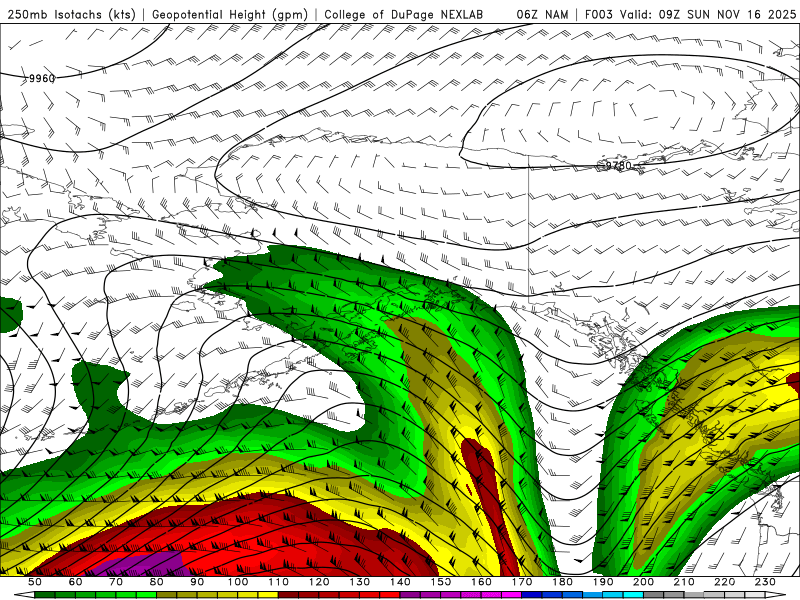
Task: Click the 90 value on the color scale
Action: coord(197,582)
